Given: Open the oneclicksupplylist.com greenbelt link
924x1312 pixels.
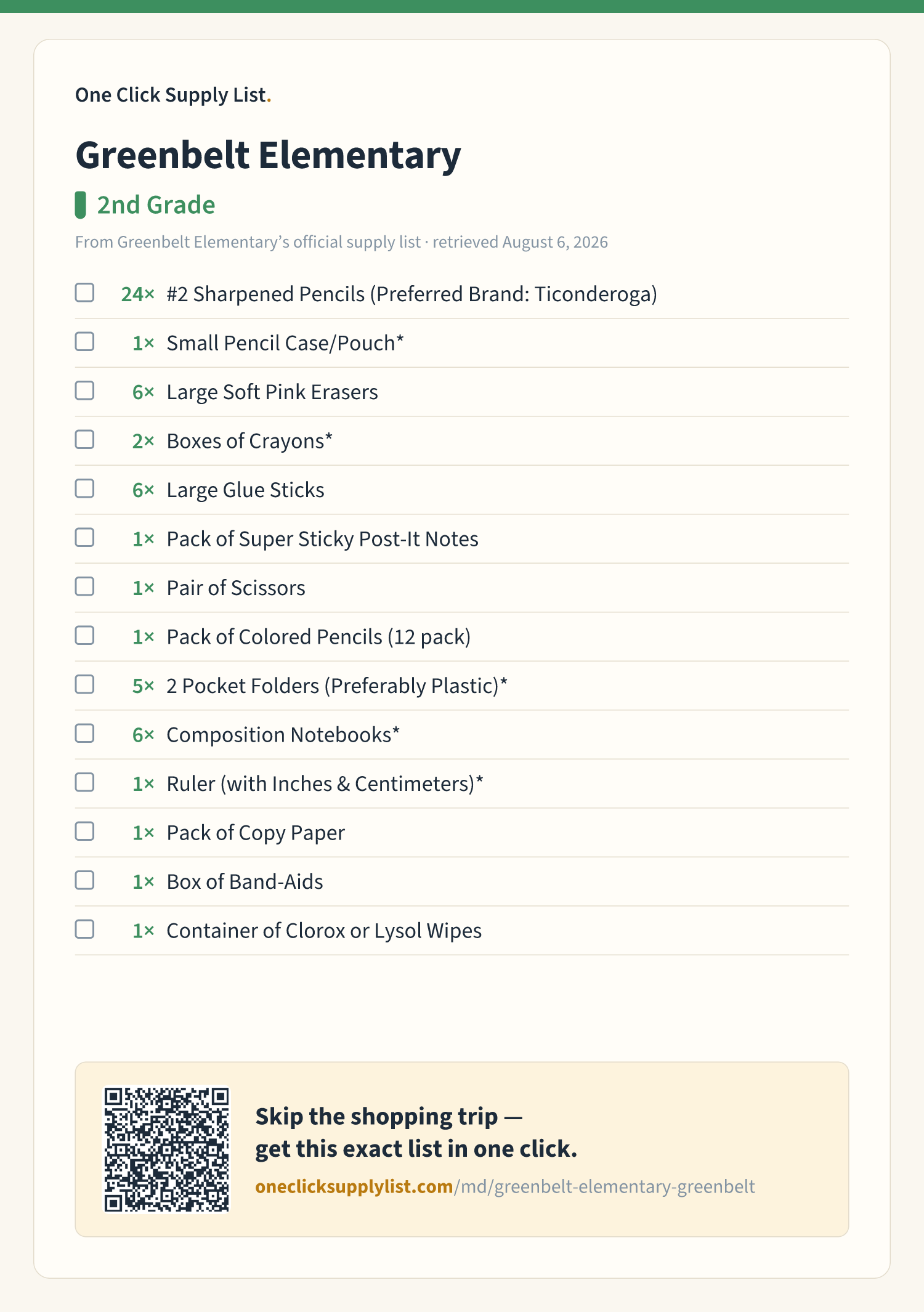Looking at the screenshot, I should 505,1186.
